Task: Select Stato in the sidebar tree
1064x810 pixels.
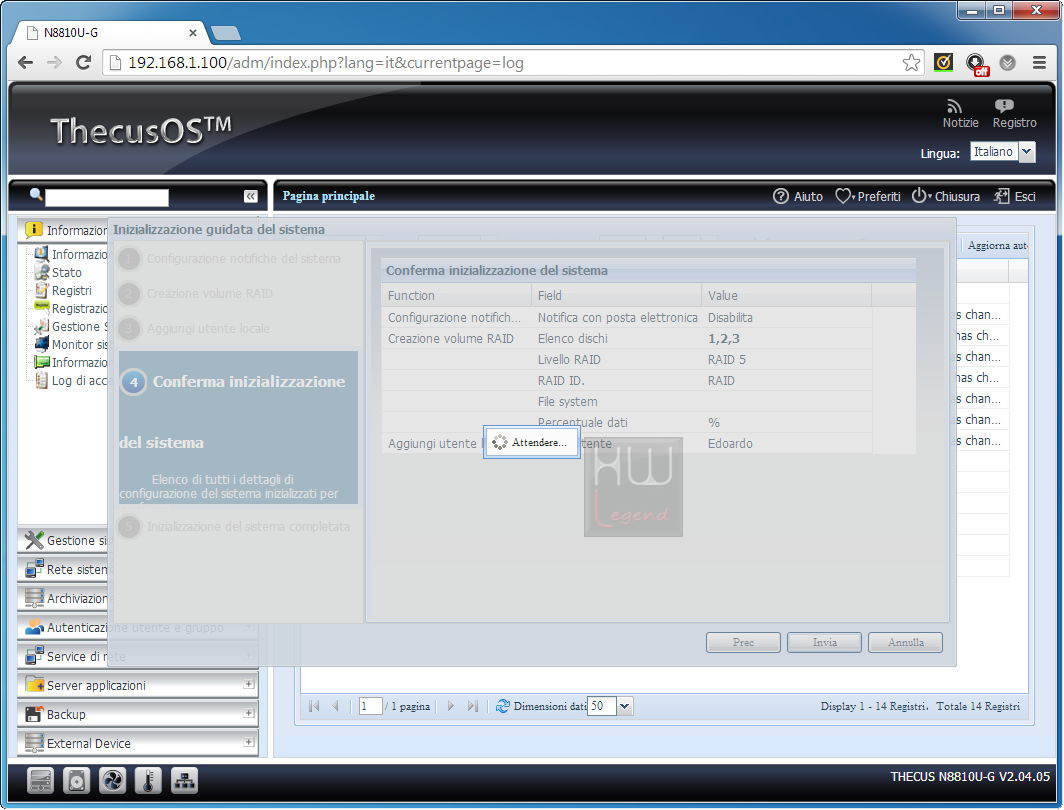Action: [x=66, y=272]
